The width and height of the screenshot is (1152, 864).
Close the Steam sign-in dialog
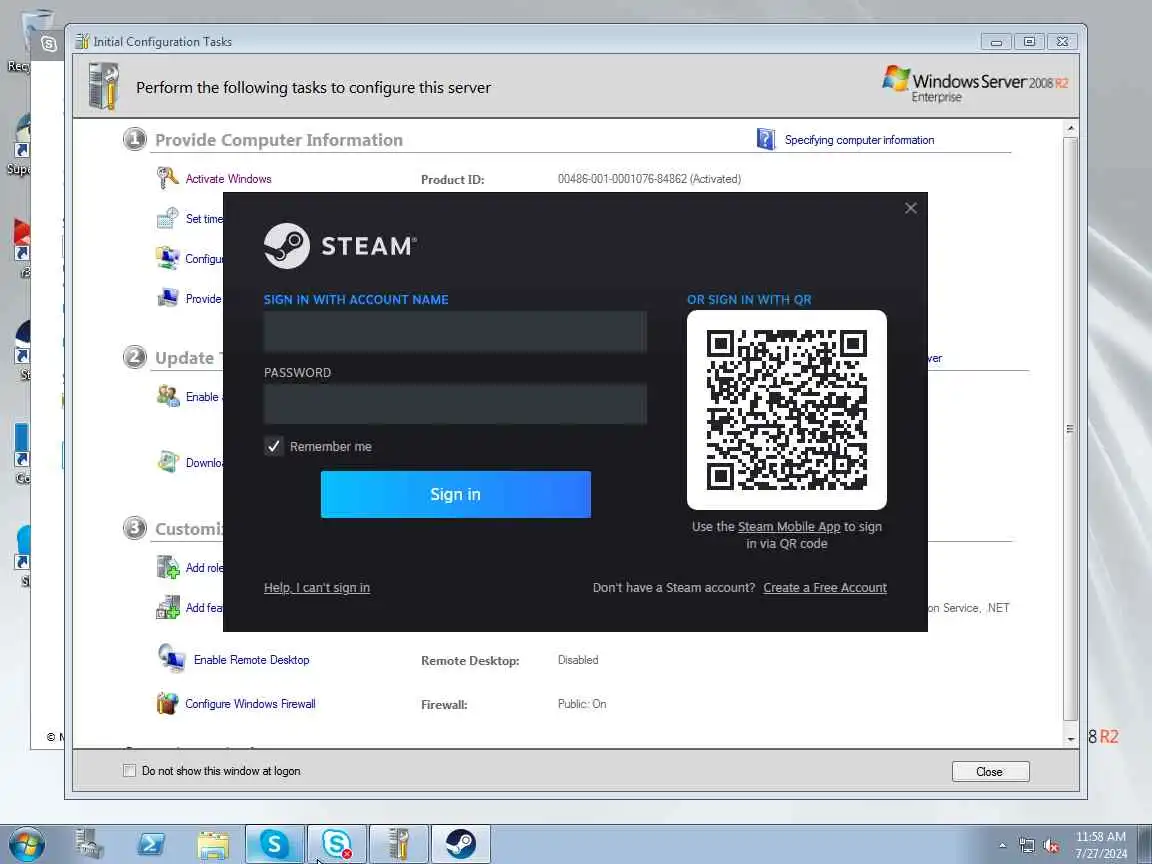click(911, 208)
